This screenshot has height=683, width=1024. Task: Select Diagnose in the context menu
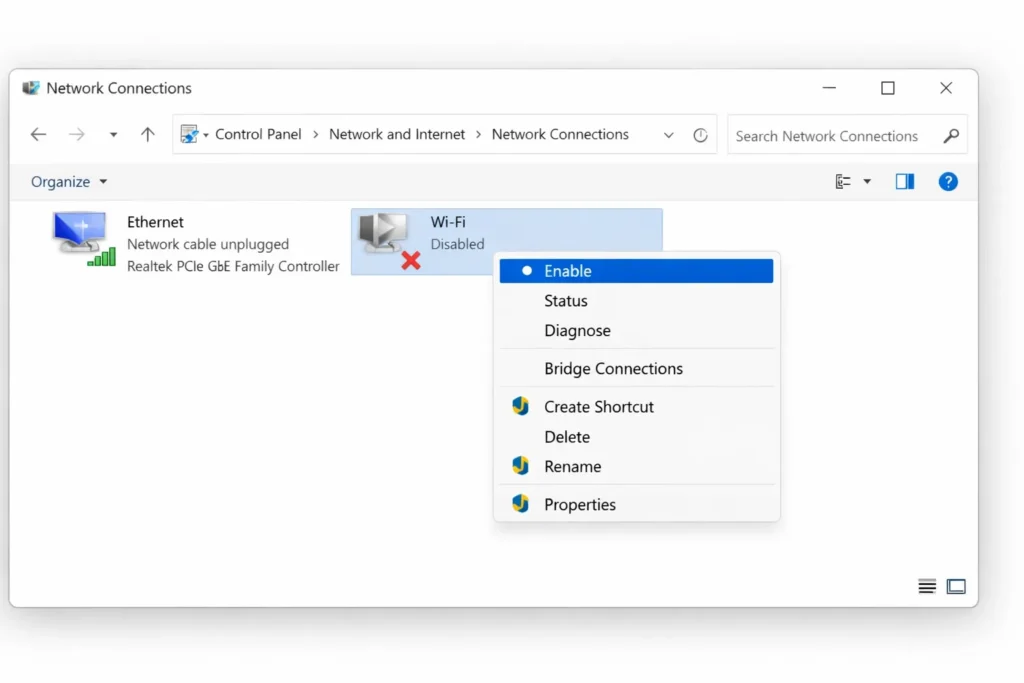pyautogui.click(x=577, y=331)
